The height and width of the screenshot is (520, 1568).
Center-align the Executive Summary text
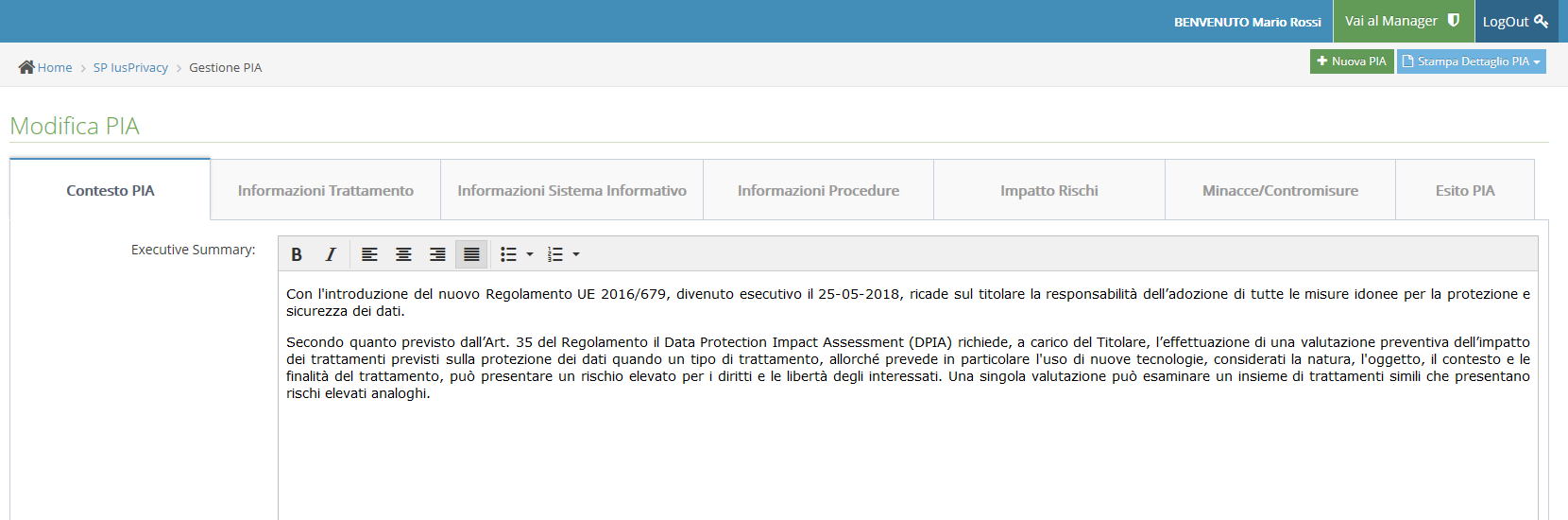pos(403,254)
